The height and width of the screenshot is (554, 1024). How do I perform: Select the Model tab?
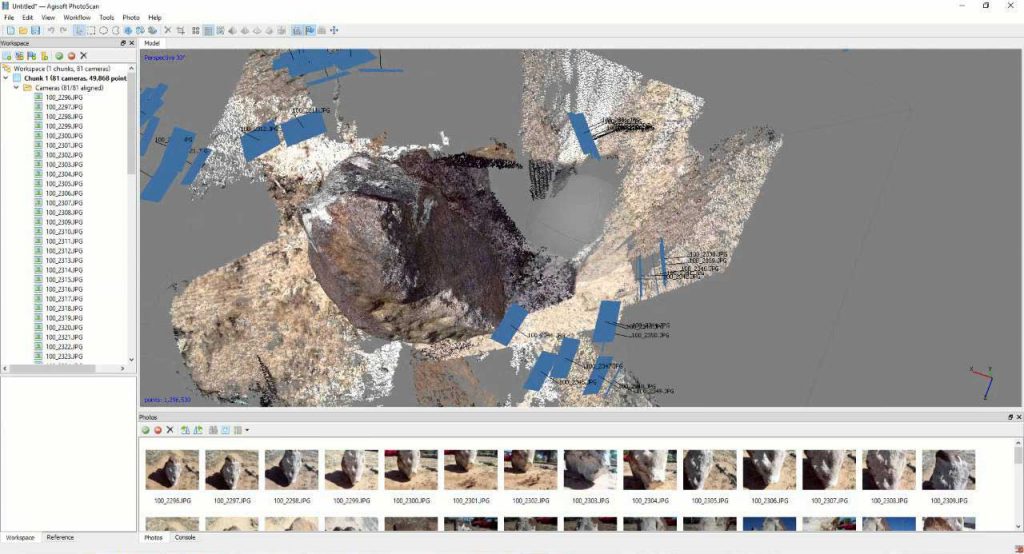click(152, 43)
